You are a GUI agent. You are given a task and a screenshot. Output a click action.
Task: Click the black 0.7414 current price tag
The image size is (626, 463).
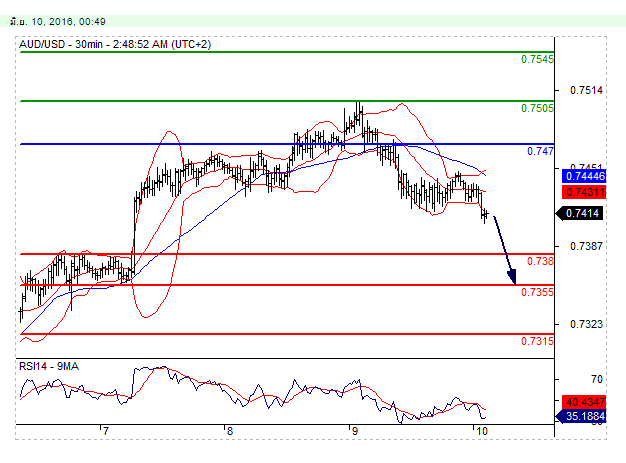(579, 214)
